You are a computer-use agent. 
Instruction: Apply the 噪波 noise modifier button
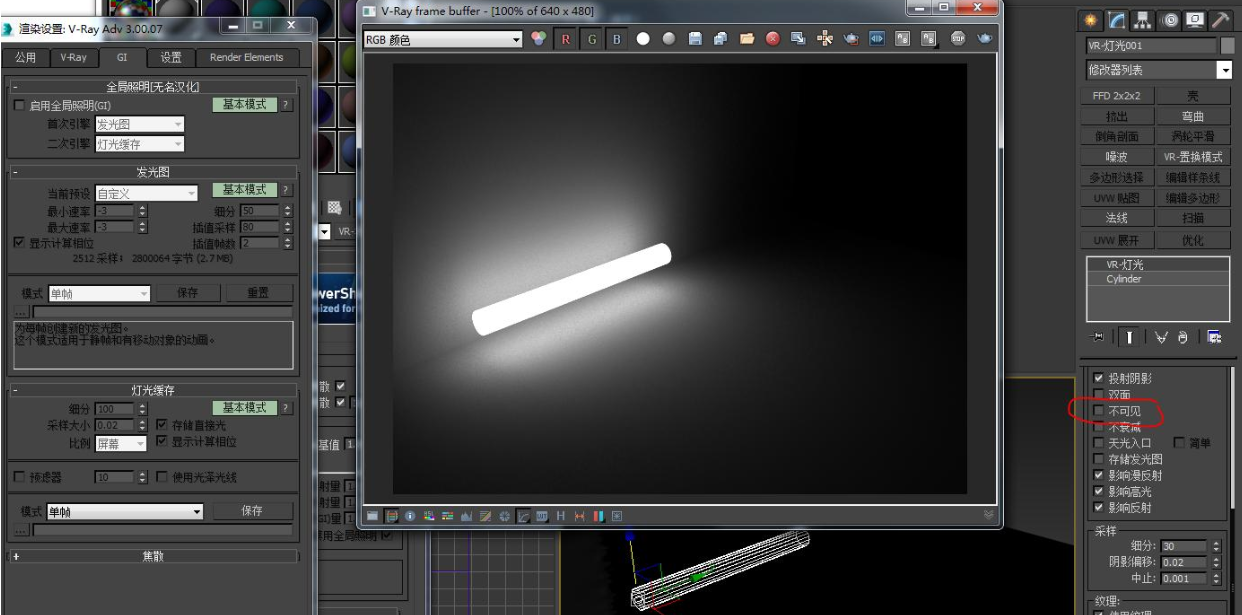tap(1116, 157)
